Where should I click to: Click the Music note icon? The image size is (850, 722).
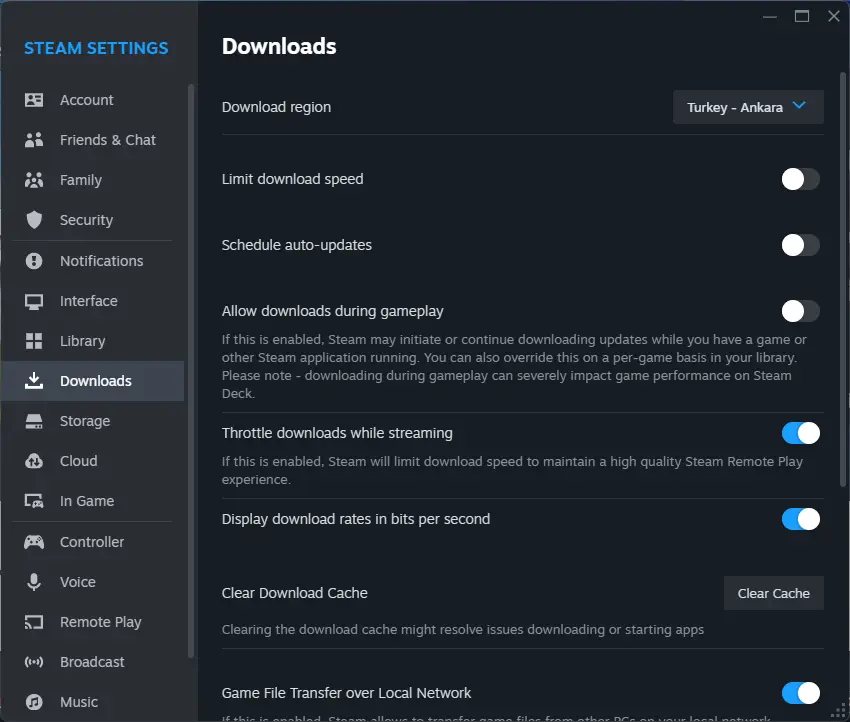[x=34, y=702]
